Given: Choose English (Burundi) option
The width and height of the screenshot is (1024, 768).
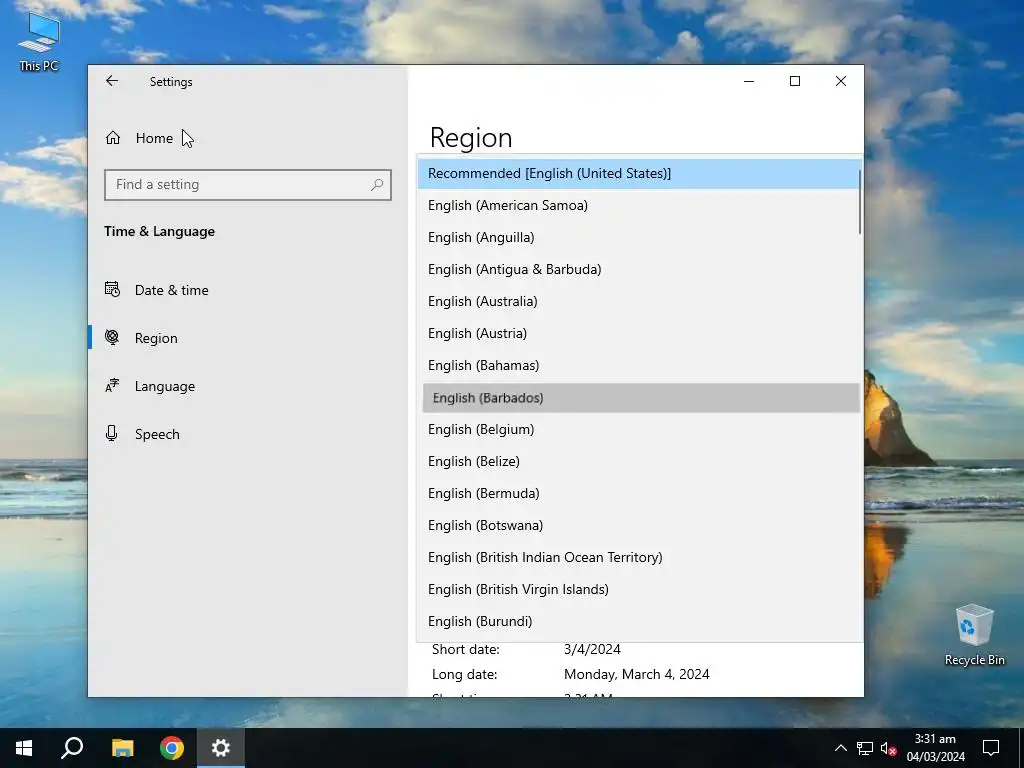Looking at the screenshot, I should point(639,622).
